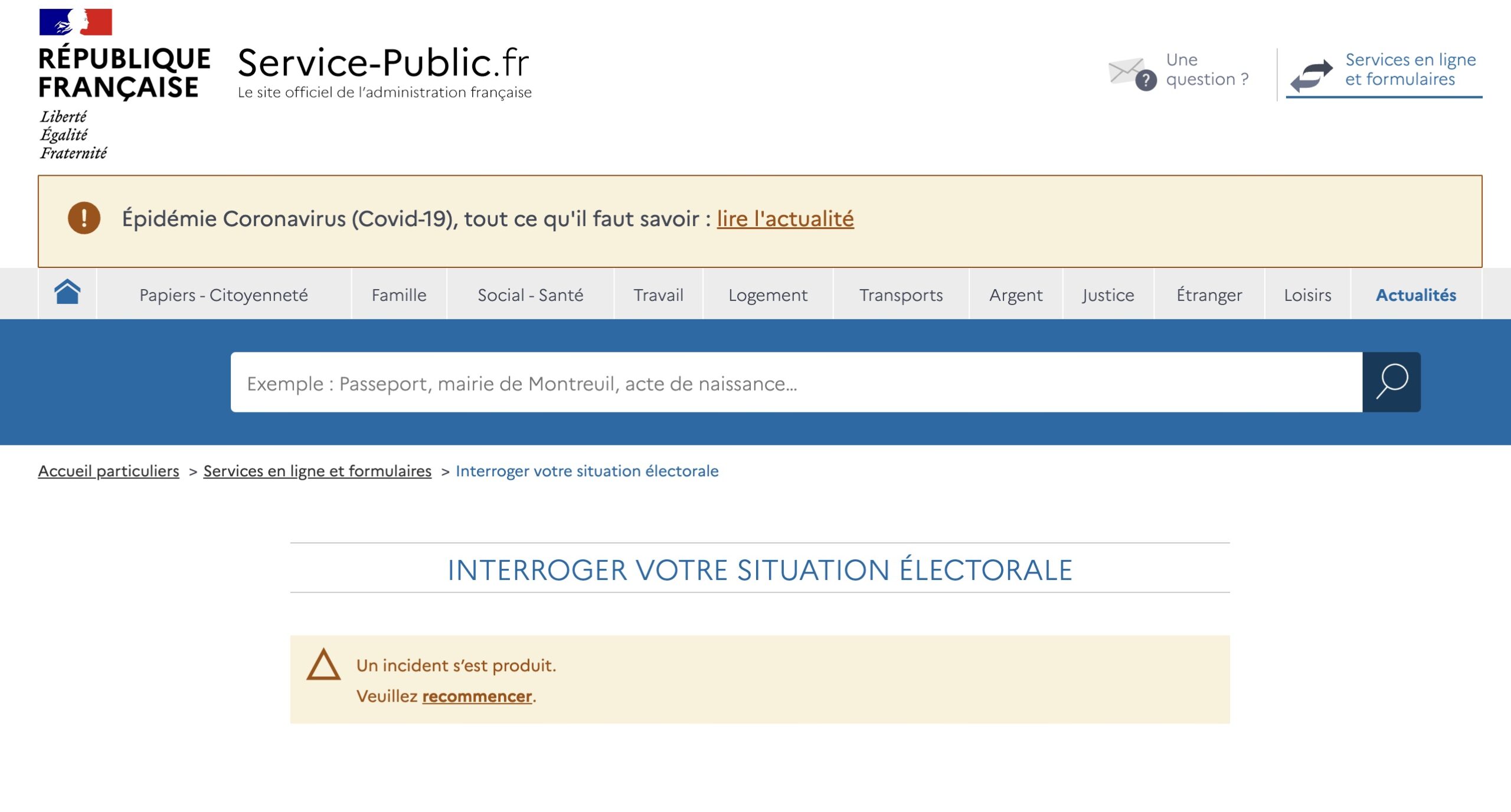Switch to the Actualités tab

[1415, 295]
